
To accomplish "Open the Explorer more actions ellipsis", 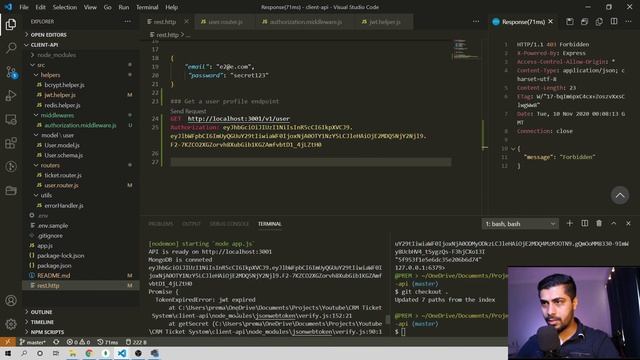I will [128, 22].
